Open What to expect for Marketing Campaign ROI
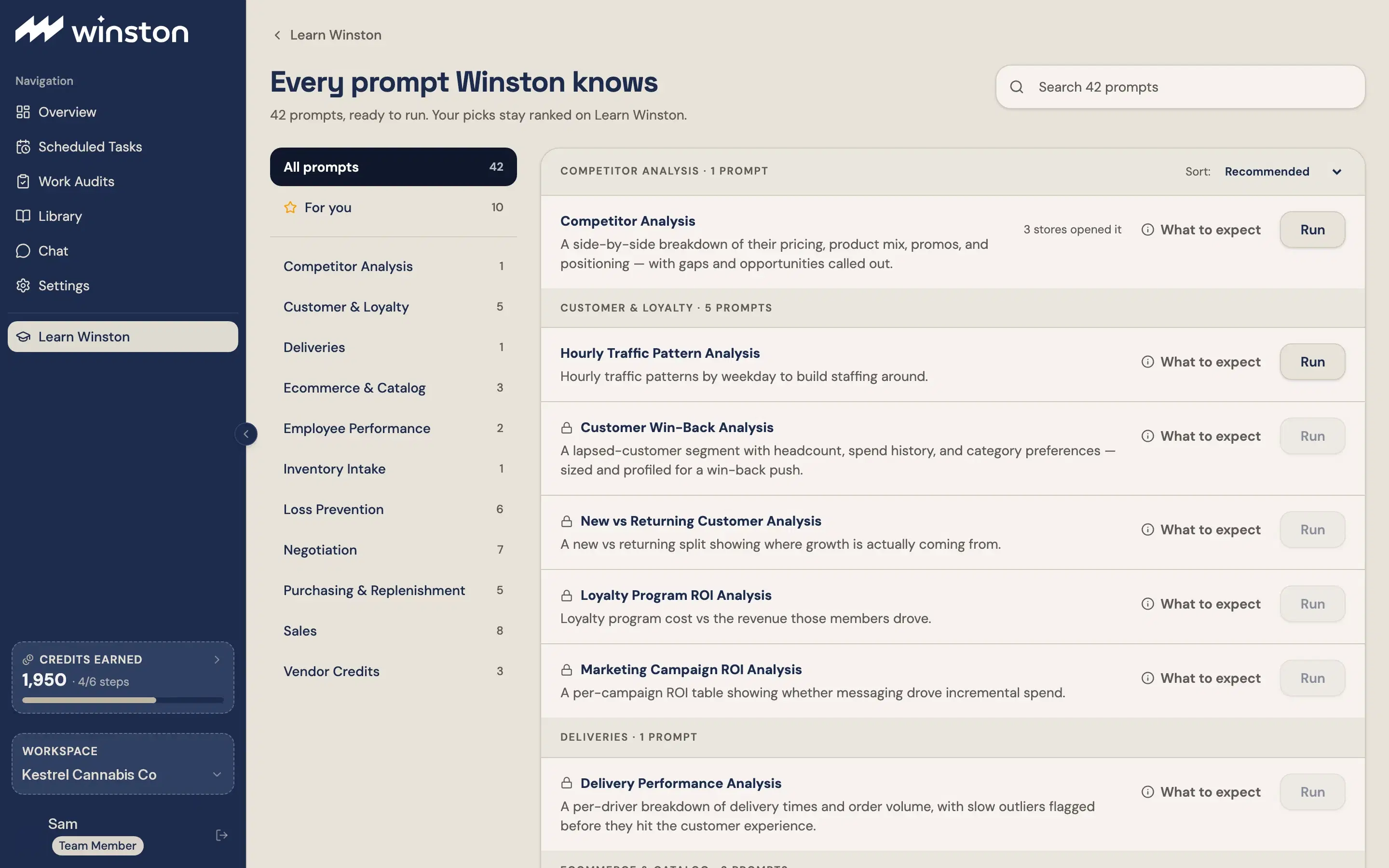Viewport: 1389px width, 868px height. tap(1201, 678)
